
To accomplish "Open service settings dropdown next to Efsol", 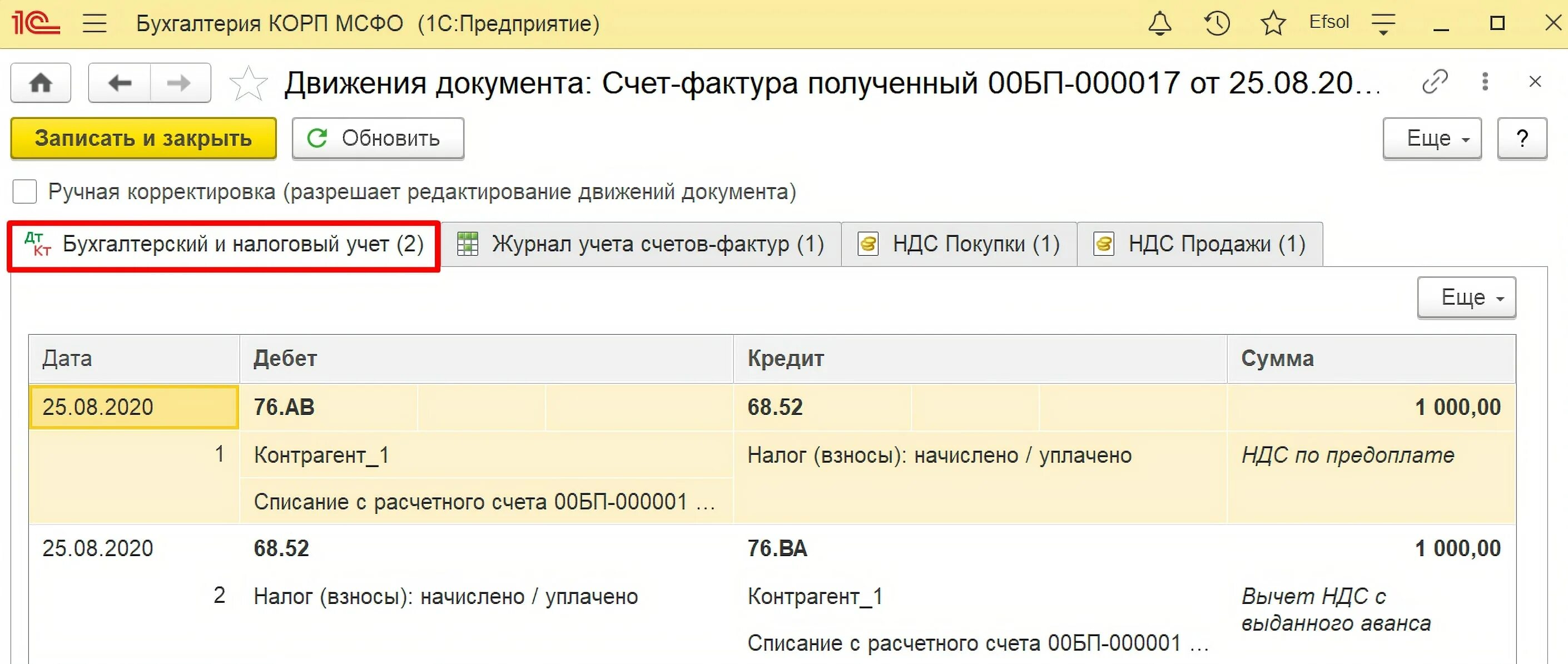I will point(1383,24).
